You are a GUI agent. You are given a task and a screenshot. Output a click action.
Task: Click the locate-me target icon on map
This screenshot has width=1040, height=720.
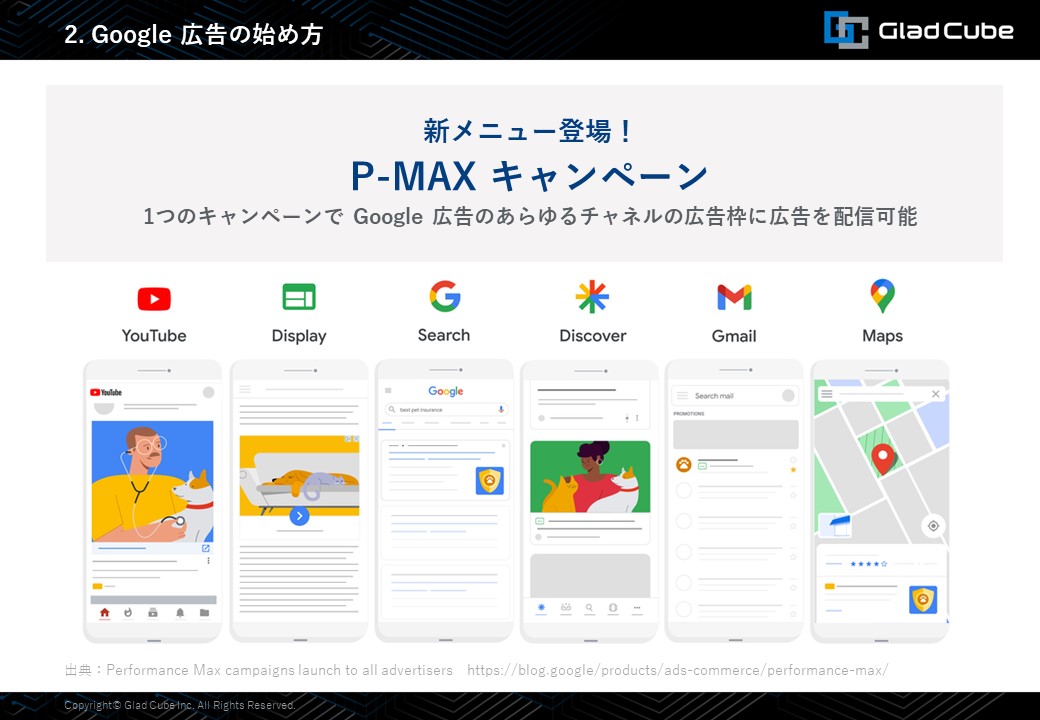(x=933, y=526)
